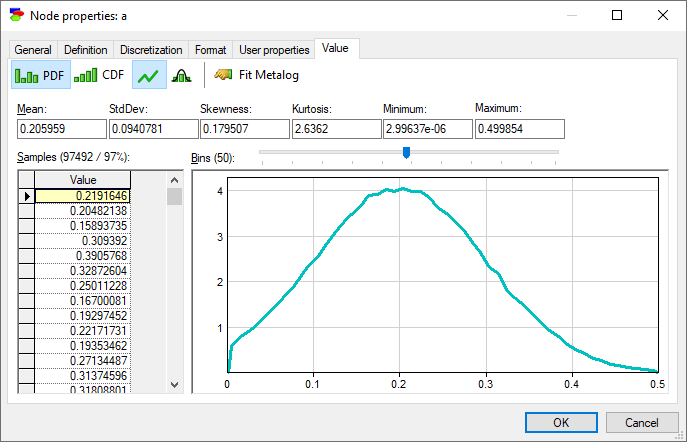The image size is (687, 442).
Task: Select sample value 0.309392
Action: coord(82,240)
